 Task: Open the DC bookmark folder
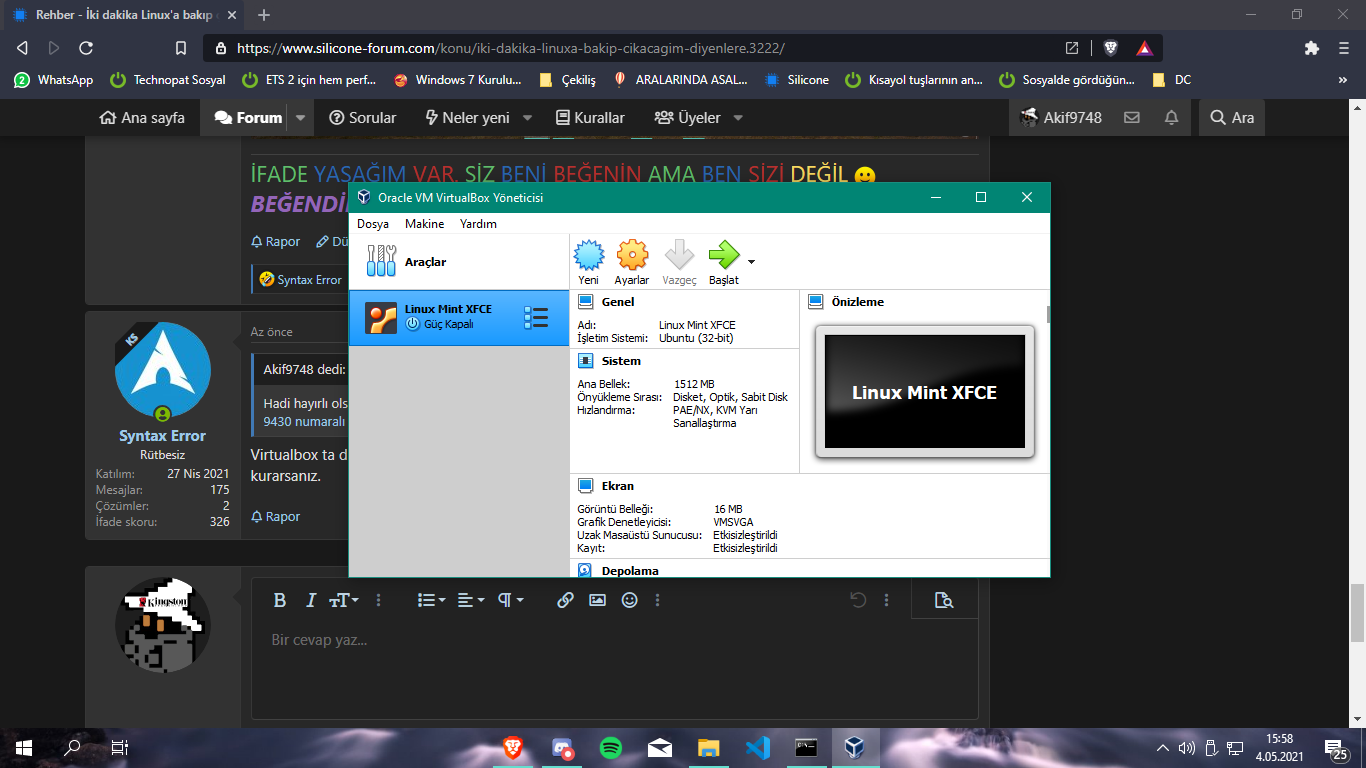1172,80
